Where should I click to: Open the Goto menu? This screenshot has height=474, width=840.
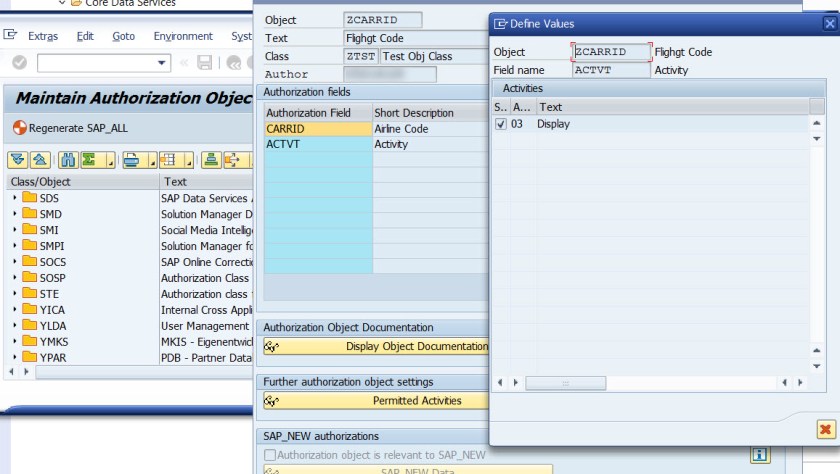[123, 36]
